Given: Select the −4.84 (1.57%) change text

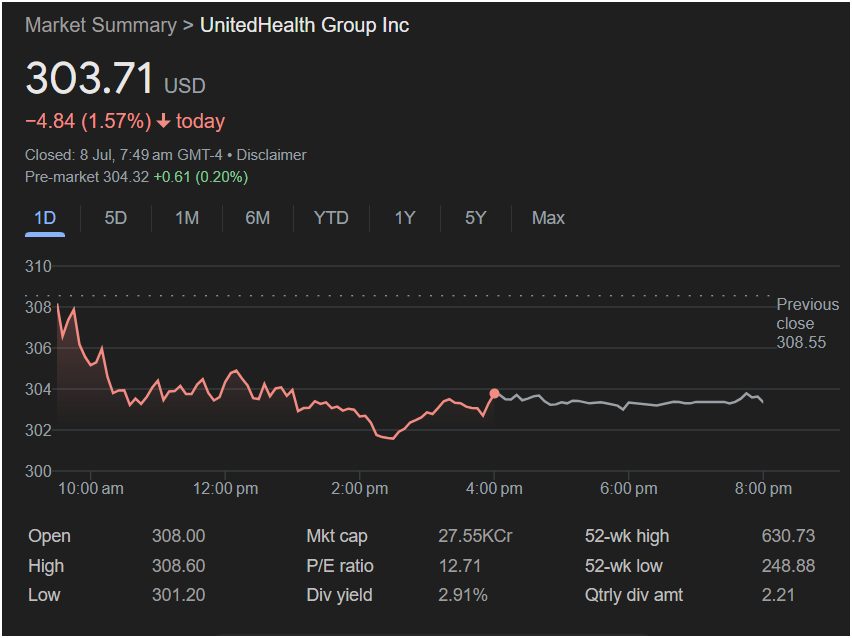Looking at the screenshot, I should click(x=88, y=121).
